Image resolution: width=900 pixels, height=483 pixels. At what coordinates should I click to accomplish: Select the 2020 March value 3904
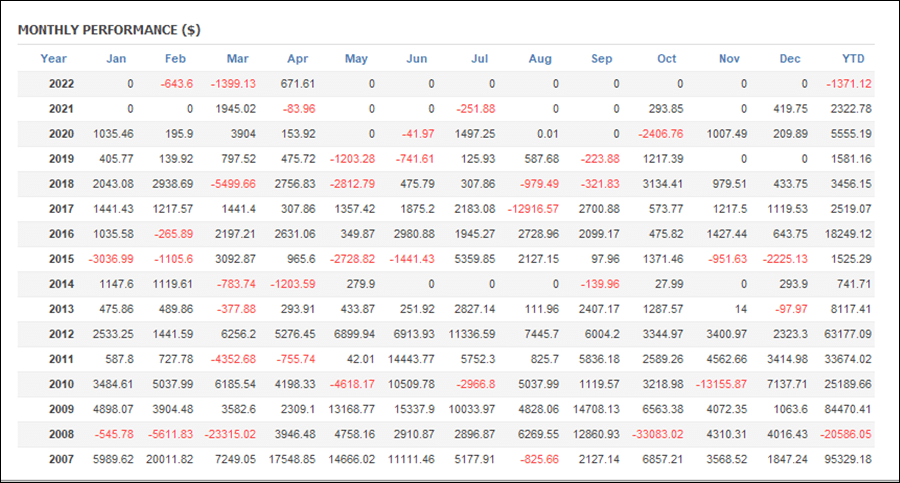tap(243, 134)
